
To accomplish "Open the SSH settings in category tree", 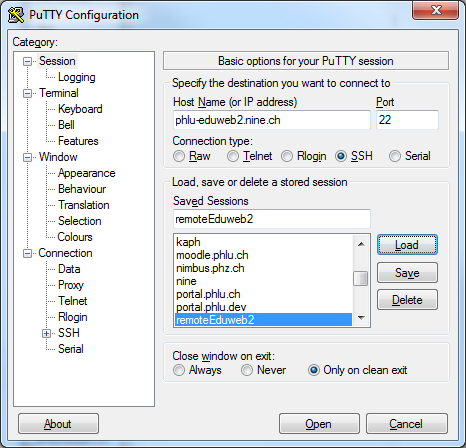I will coord(69,333).
